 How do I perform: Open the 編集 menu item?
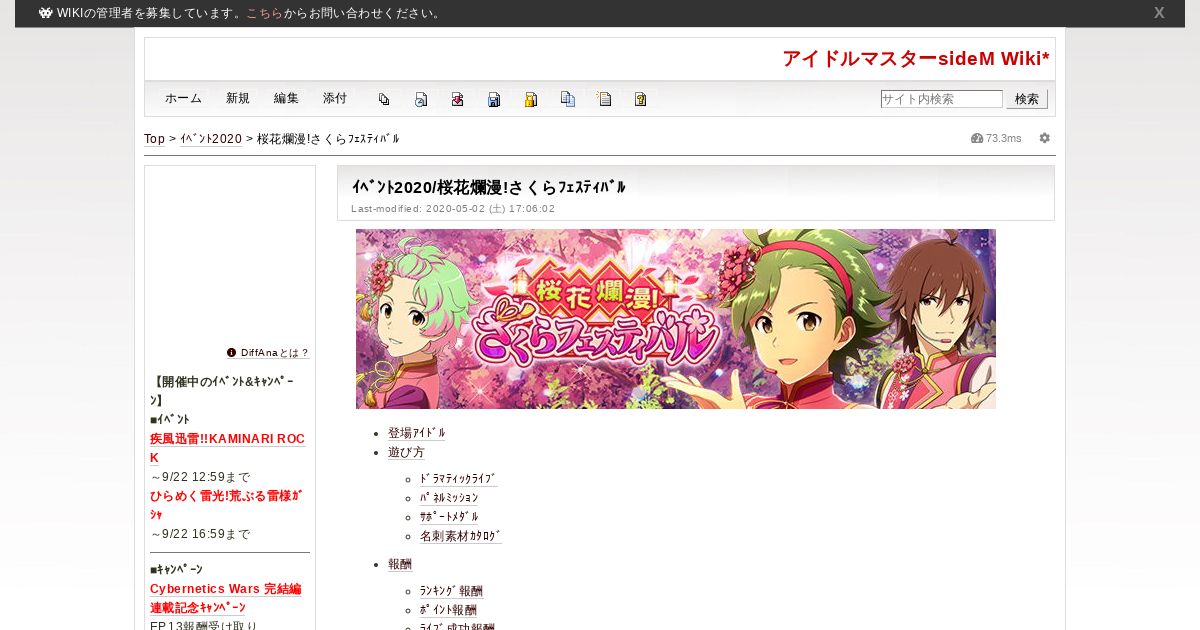(286, 98)
